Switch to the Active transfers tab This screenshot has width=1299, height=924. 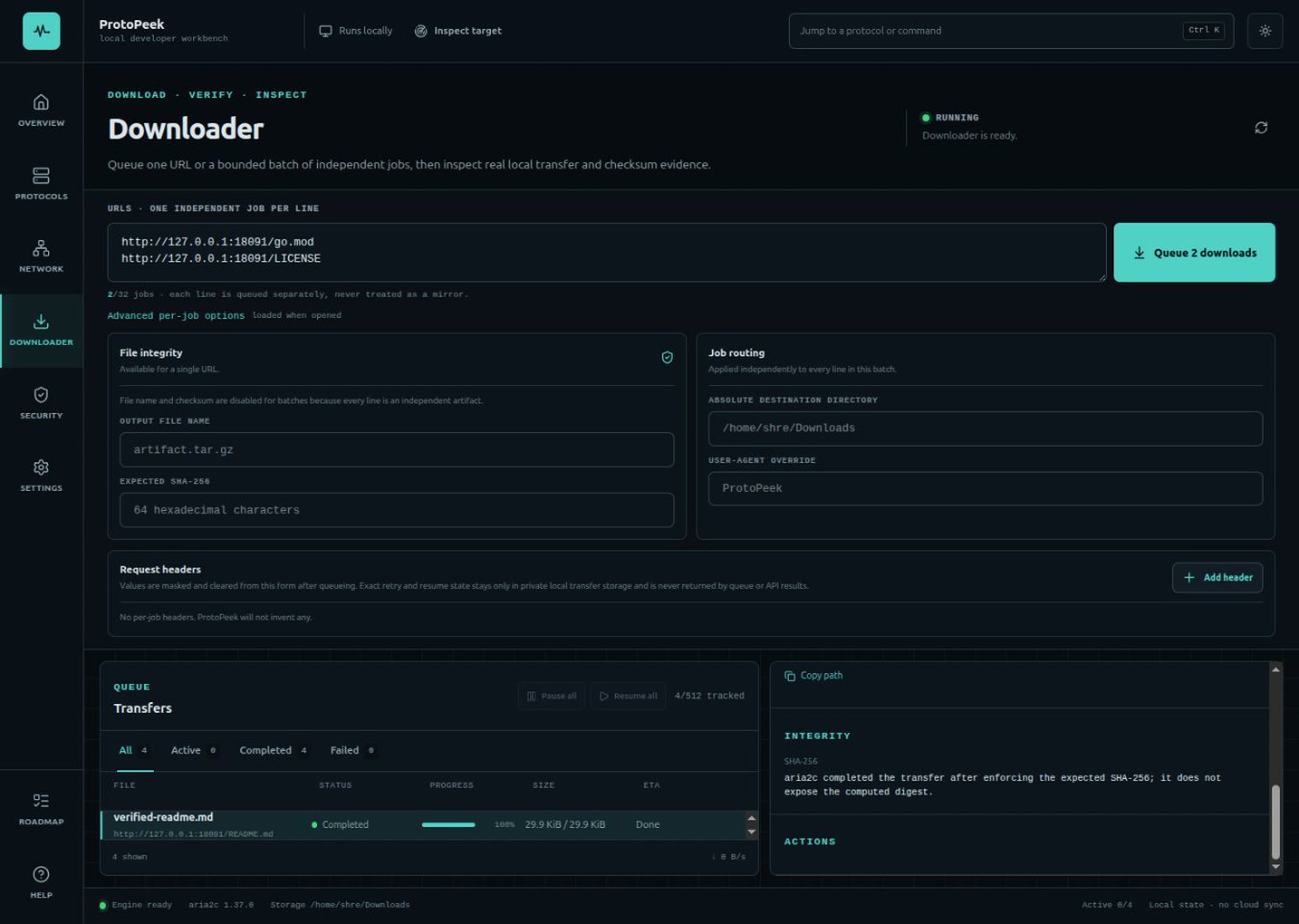click(193, 750)
